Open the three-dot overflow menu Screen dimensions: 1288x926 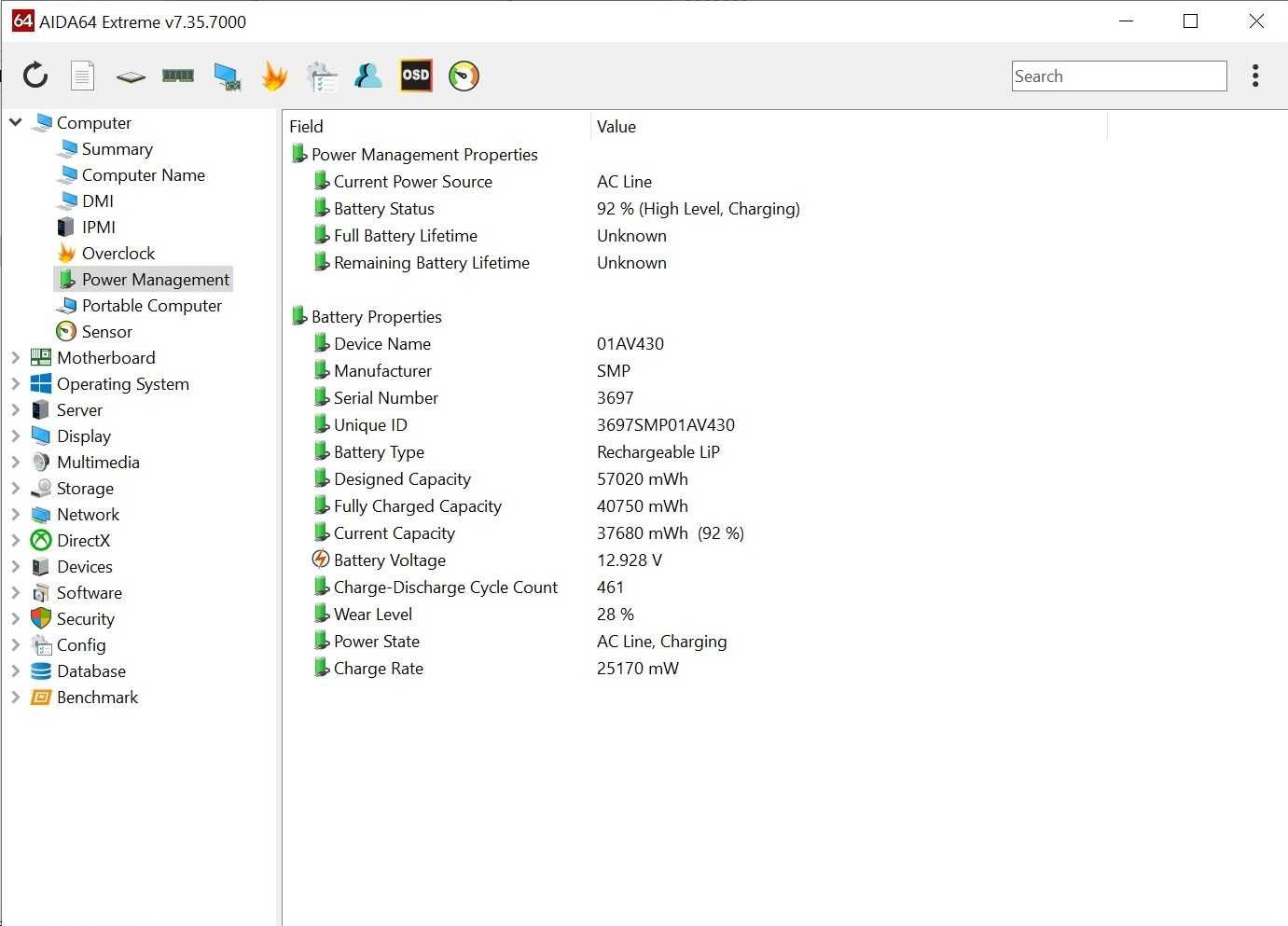(x=1255, y=76)
